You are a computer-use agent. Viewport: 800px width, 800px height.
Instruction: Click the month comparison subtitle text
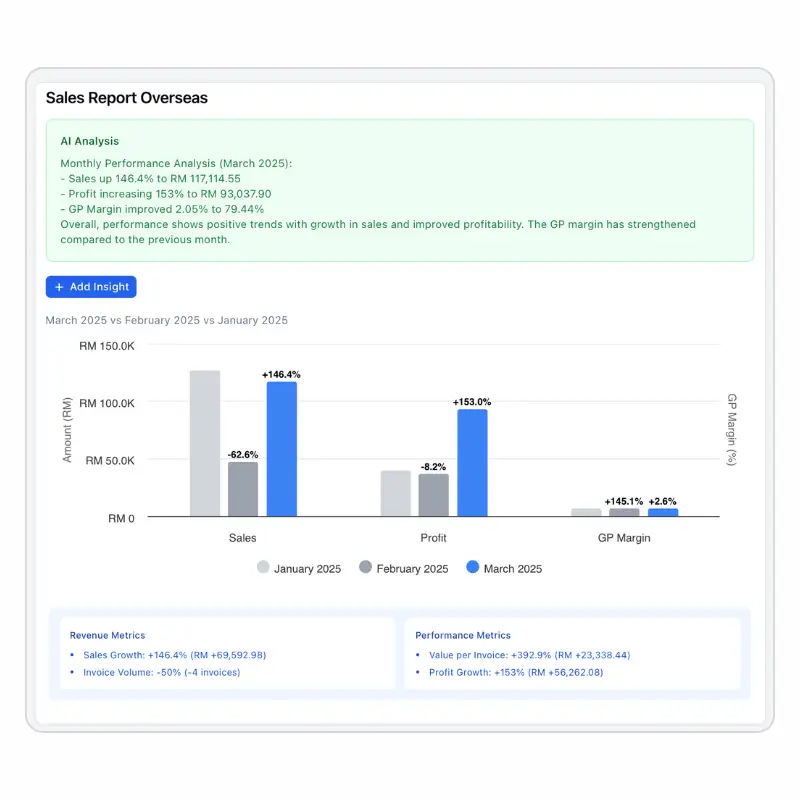[x=167, y=320]
